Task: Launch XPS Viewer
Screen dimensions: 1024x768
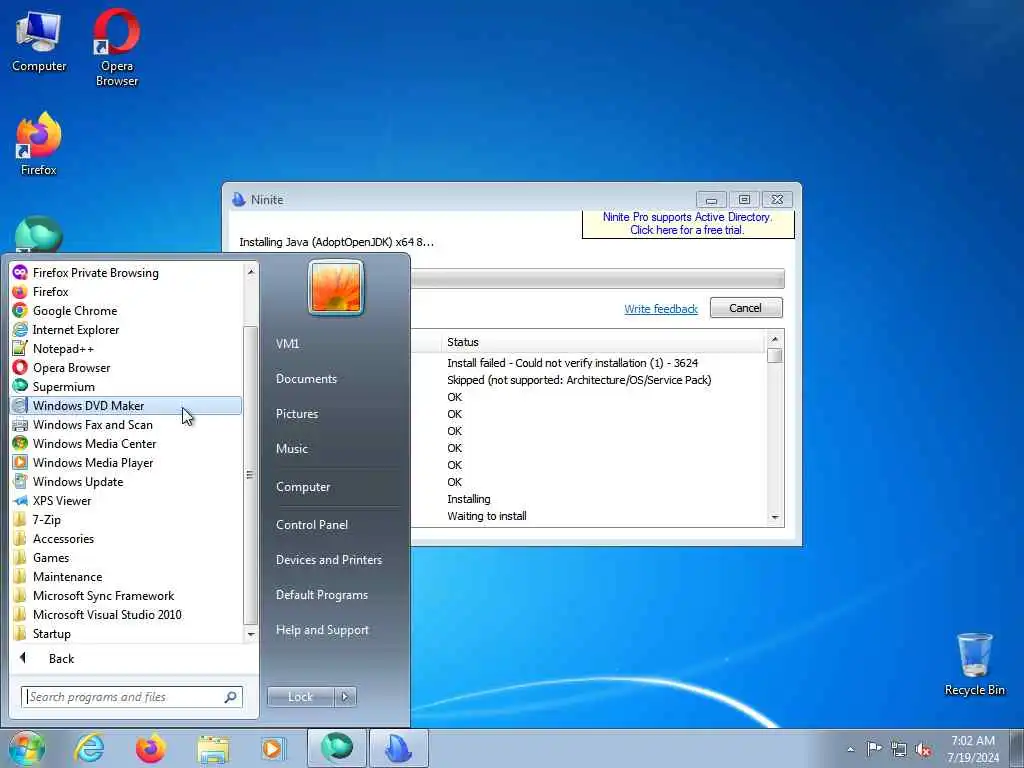Action: [126, 500]
